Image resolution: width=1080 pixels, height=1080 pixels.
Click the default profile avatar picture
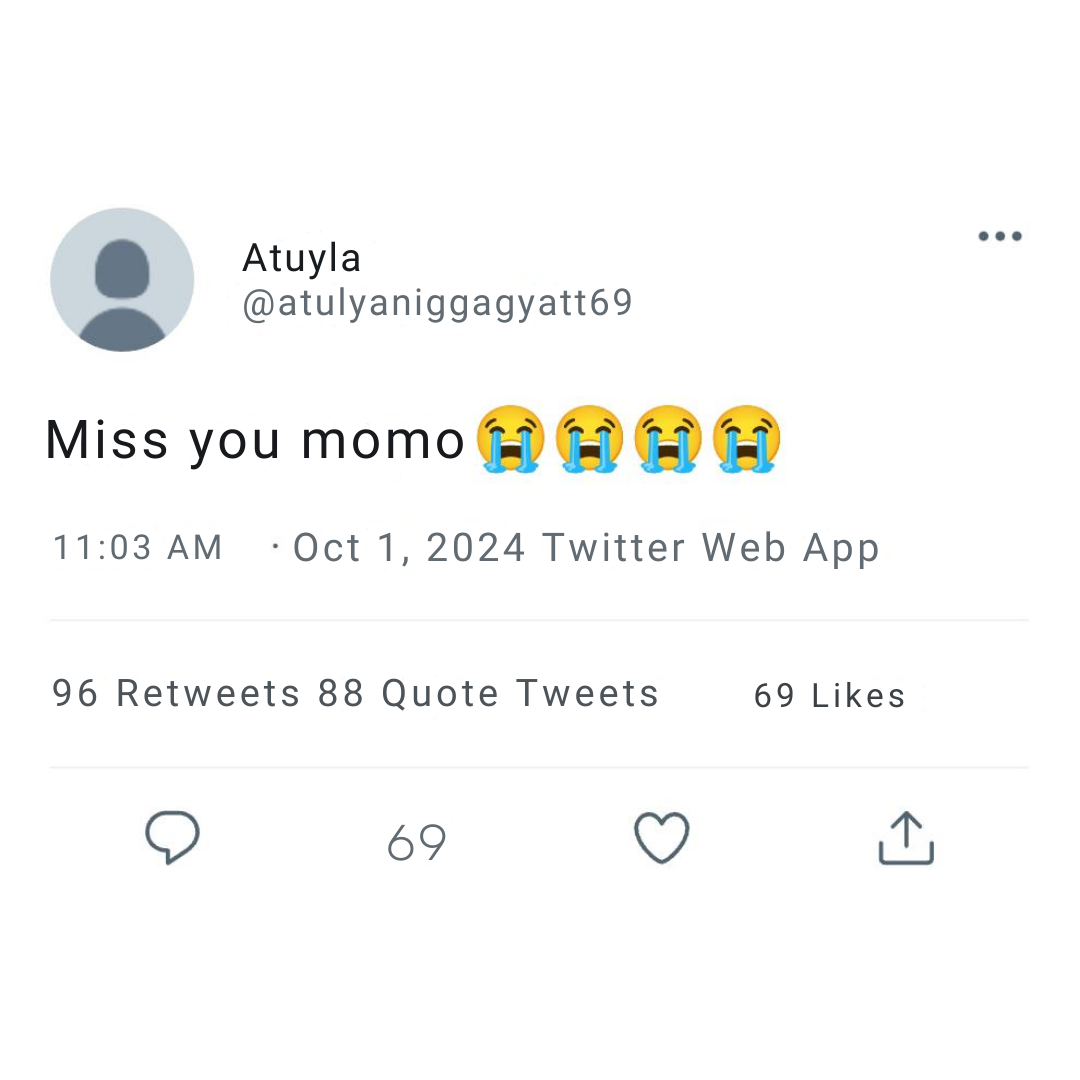(x=122, y=280)
